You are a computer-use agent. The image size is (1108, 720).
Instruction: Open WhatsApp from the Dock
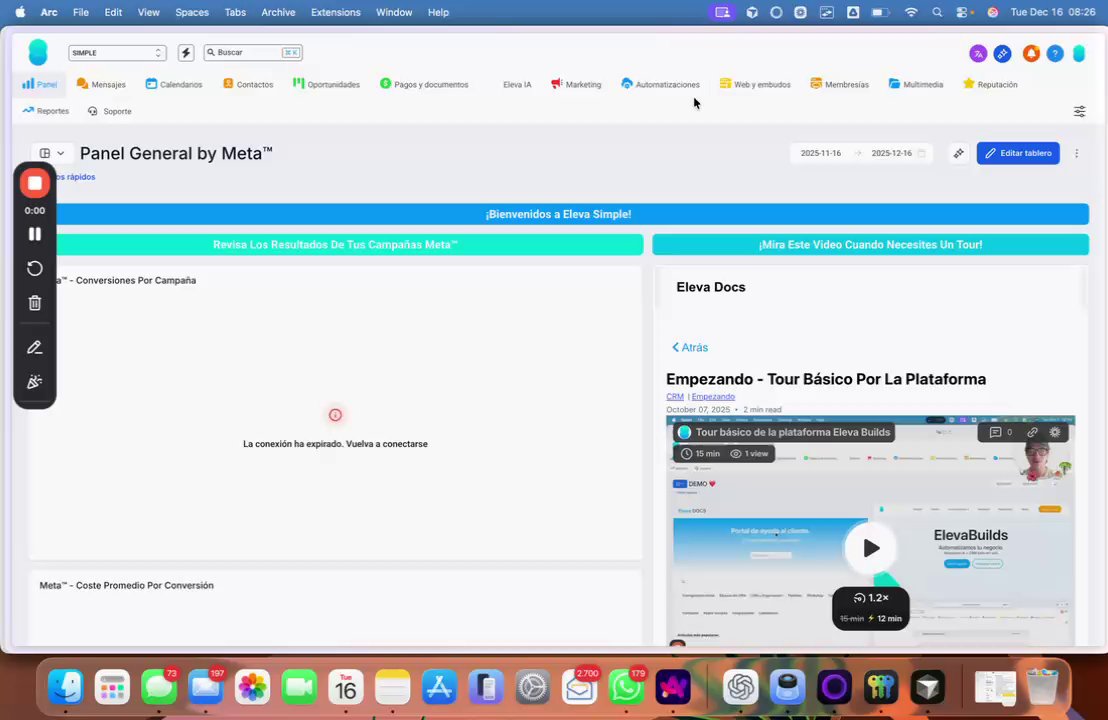coord(626,687)
